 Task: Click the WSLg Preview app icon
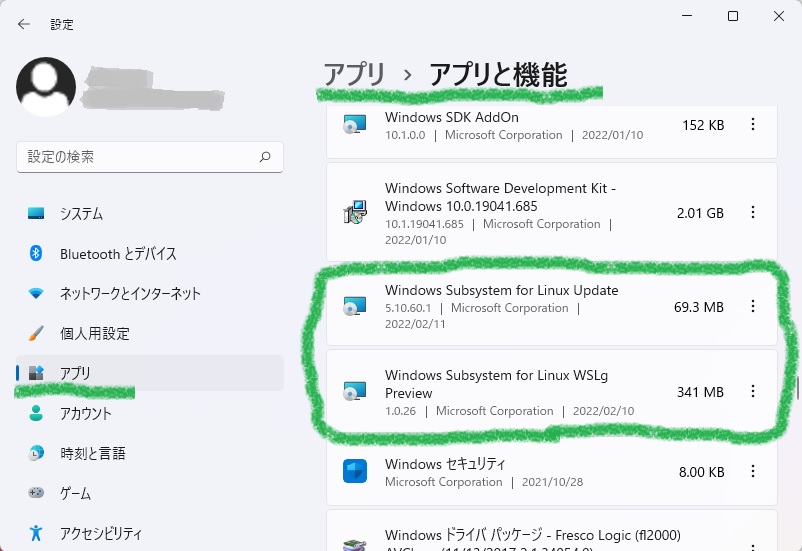pos(355,392)
